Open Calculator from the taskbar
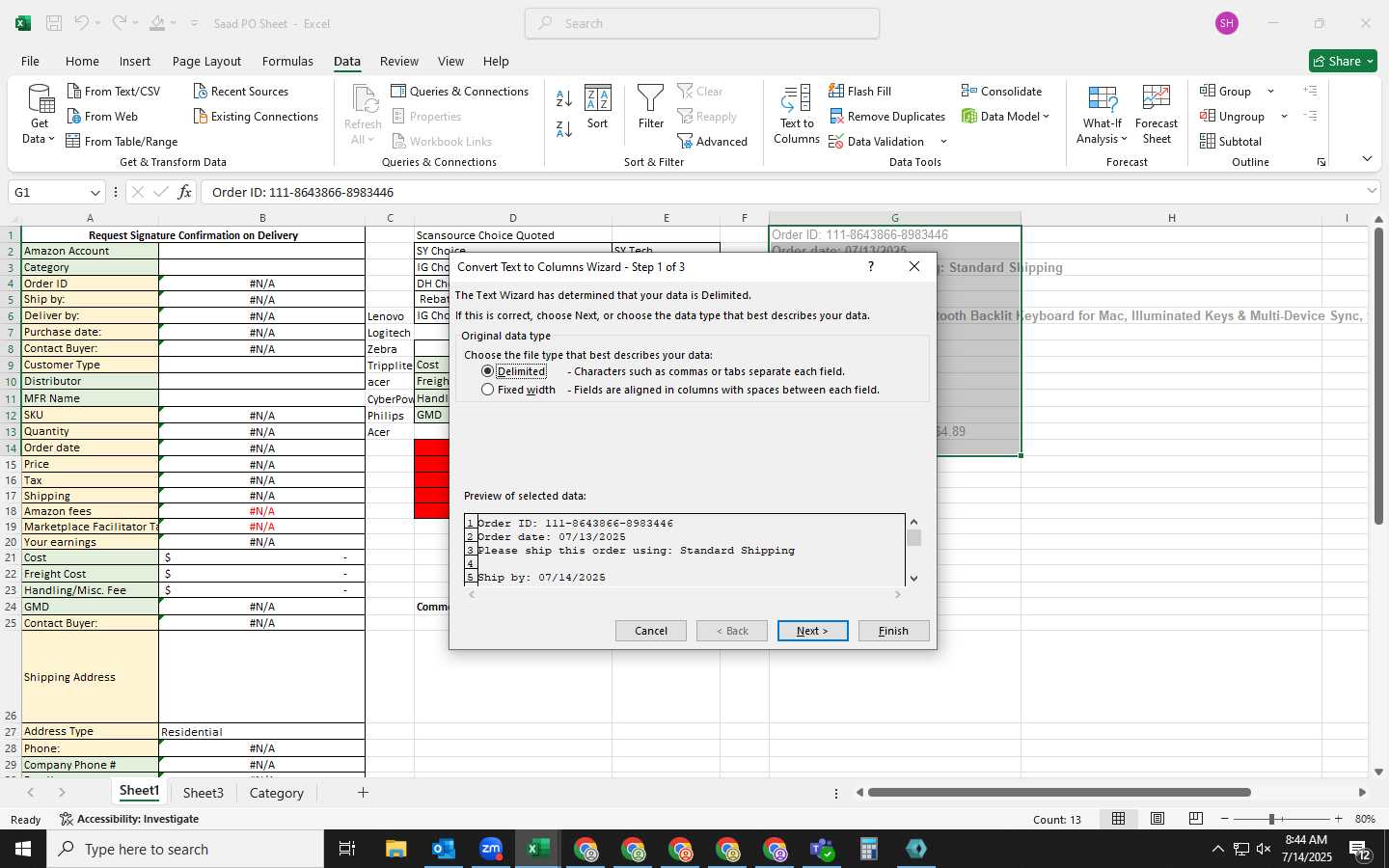The image size is (1389, 868). click(869, 849)
